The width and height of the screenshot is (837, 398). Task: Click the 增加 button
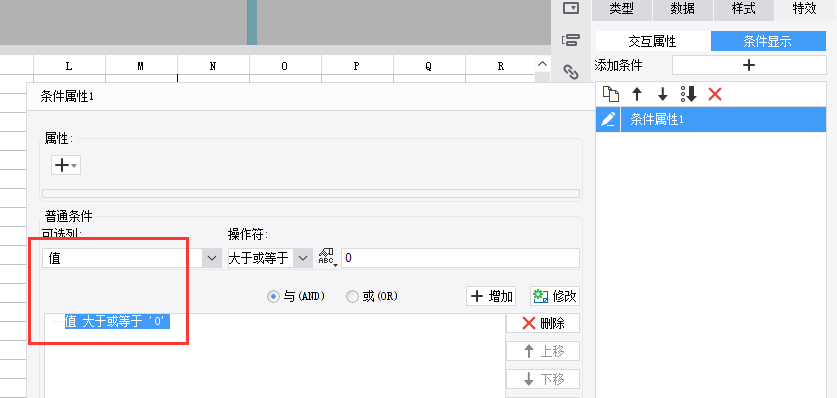(x=491, y=296)
